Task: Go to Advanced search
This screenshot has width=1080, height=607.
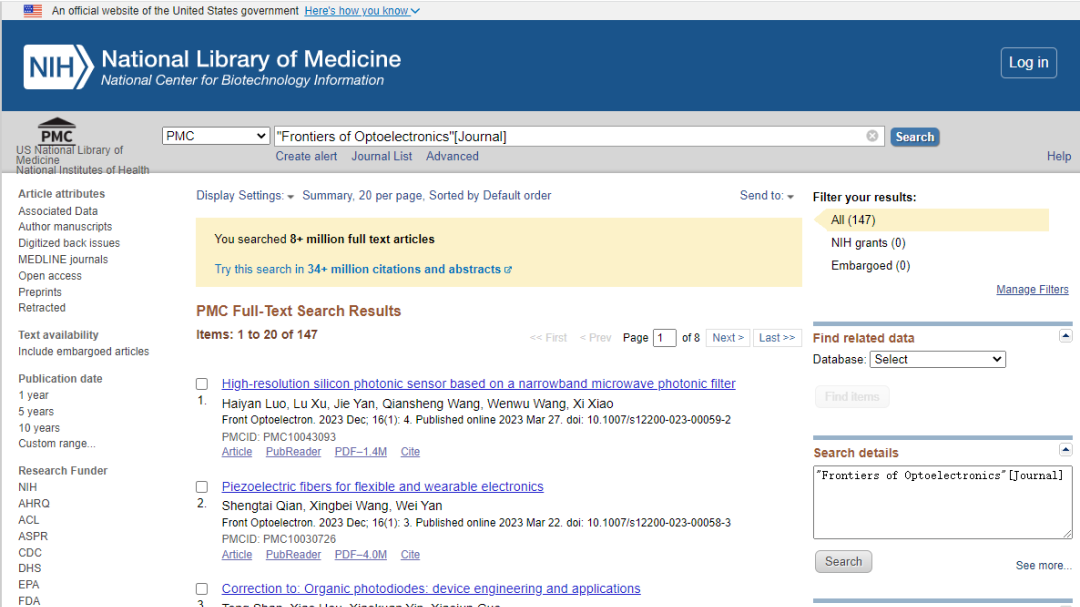Action: click(452, 156)
